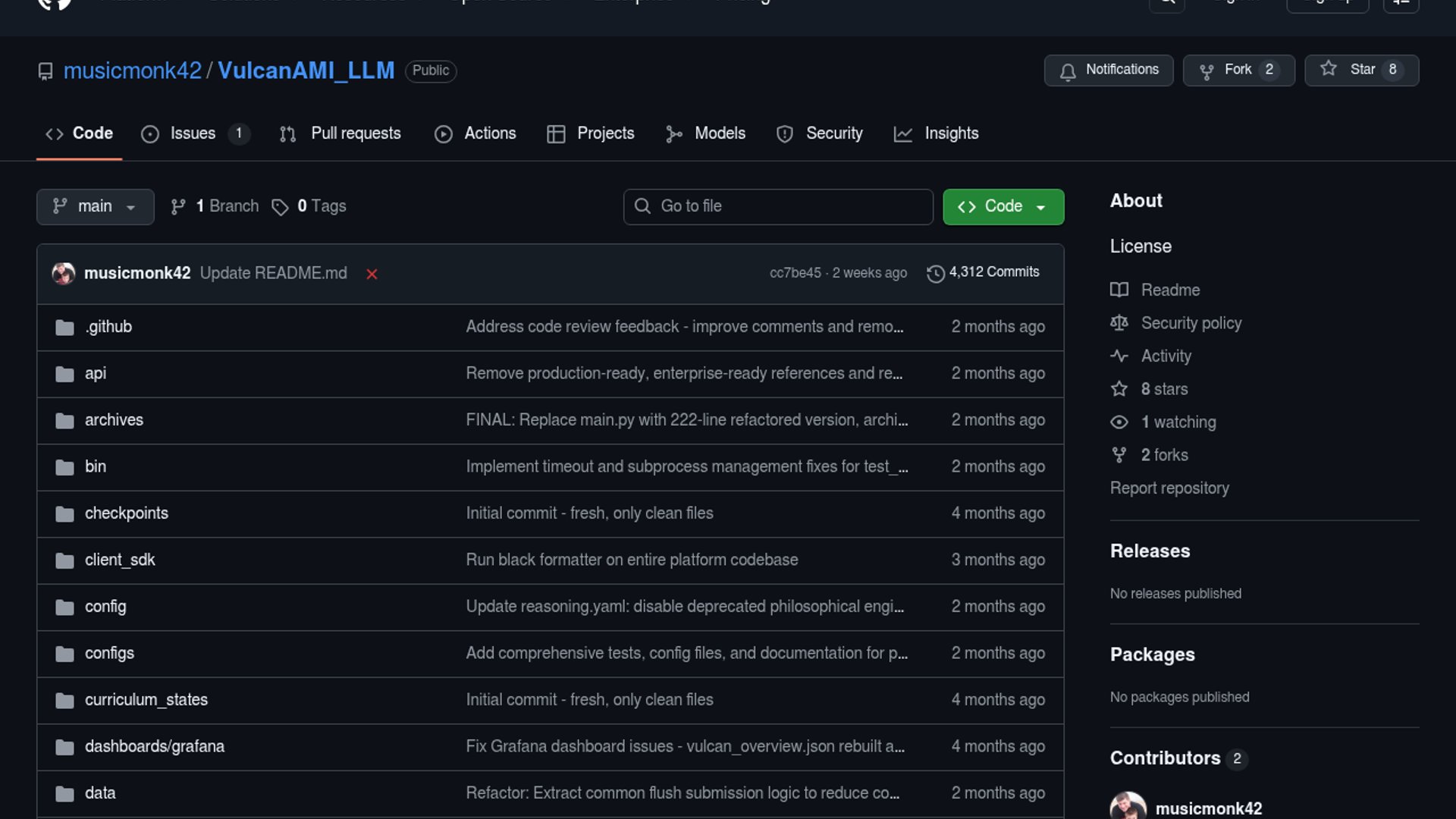The width and height of the screenshot is (1456, 819).
Task: Click the Activity pulse icon
Action: 1119,356
